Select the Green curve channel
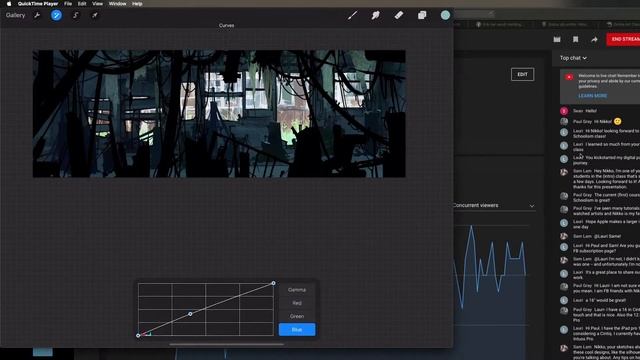The width and height of the screenshot is (640, 360). [297, 316]
